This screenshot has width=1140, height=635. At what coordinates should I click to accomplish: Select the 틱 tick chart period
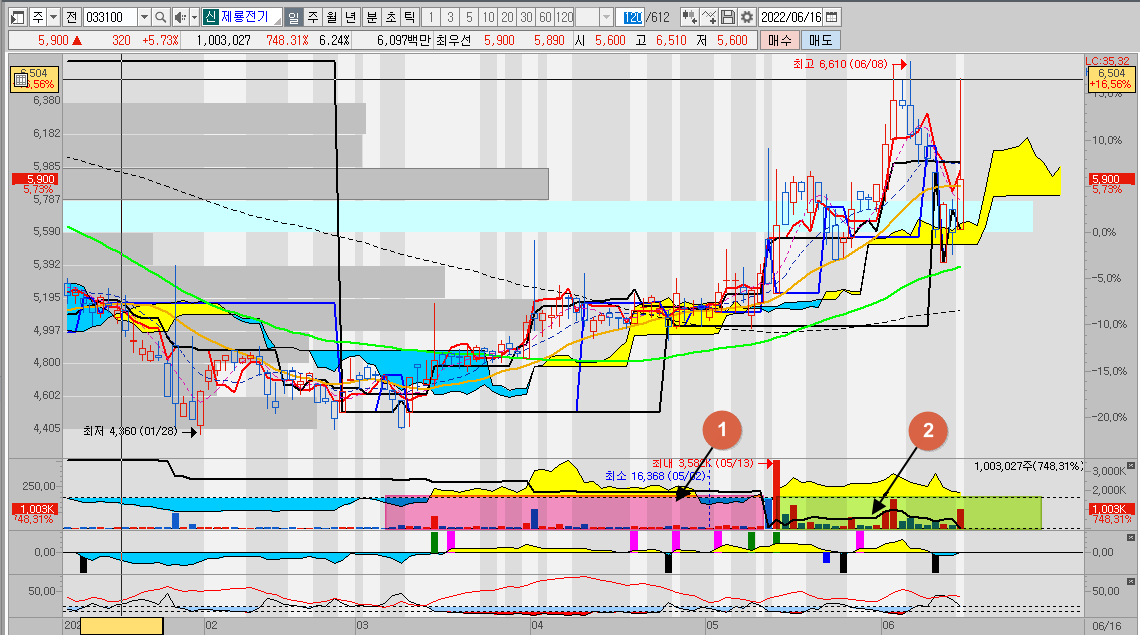click(409, 17)
